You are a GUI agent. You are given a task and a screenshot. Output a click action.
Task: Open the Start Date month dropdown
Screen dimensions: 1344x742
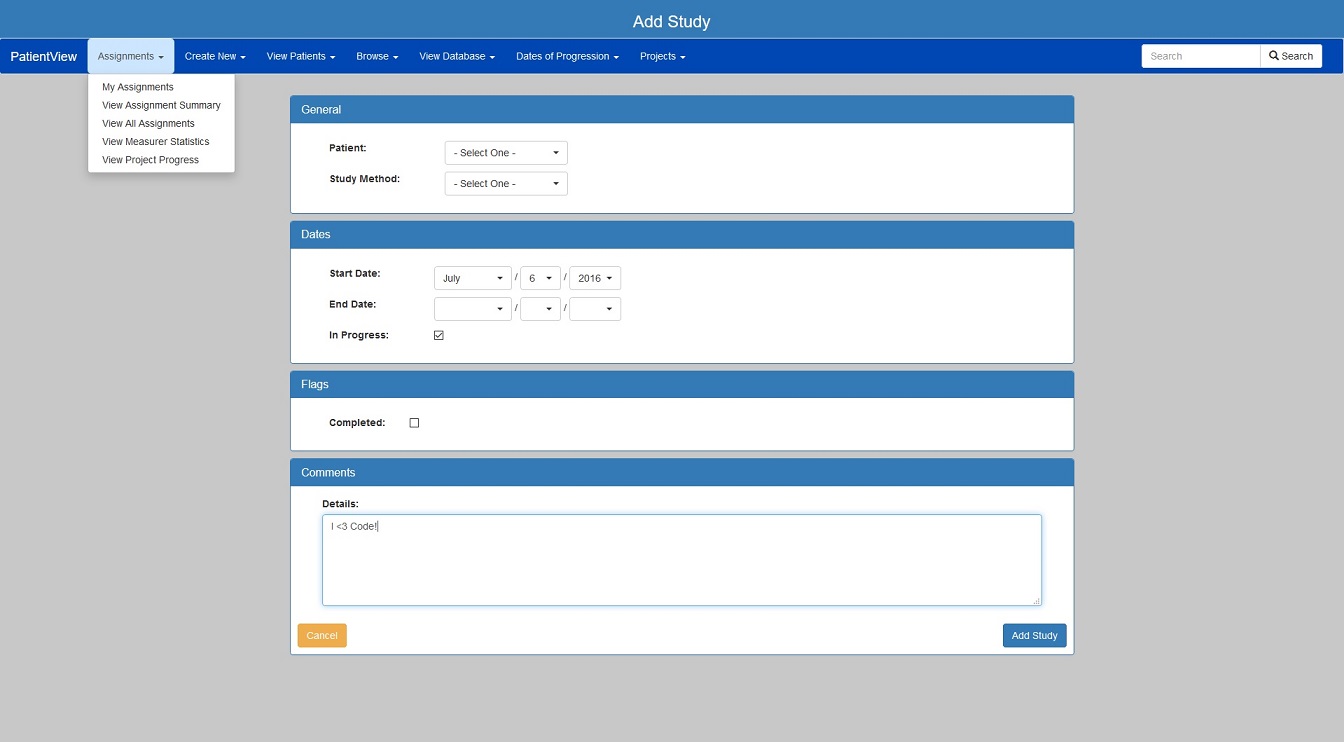(x=473, y=278)
